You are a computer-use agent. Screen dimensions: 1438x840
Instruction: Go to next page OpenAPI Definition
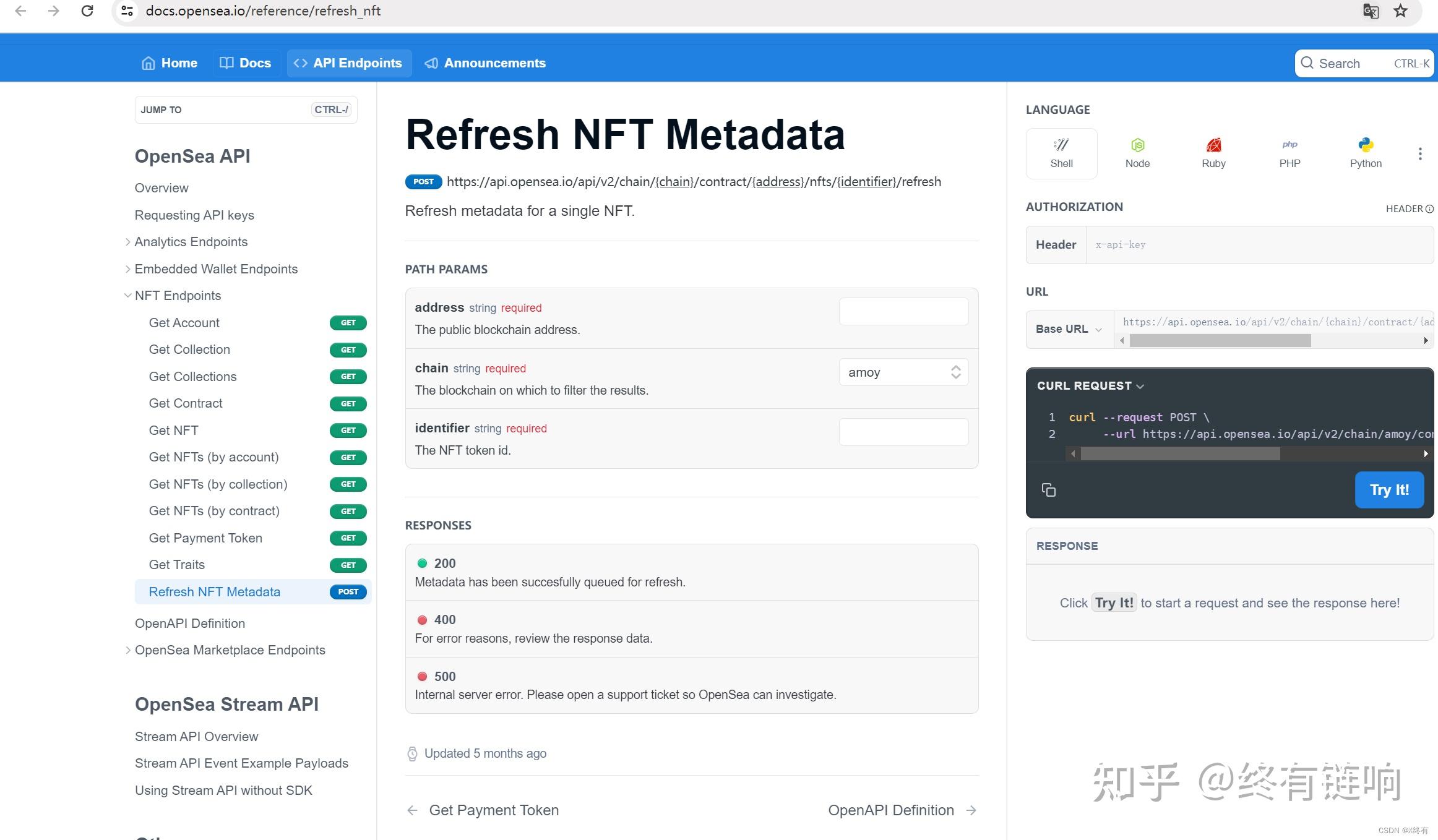(x=902, y=810)
